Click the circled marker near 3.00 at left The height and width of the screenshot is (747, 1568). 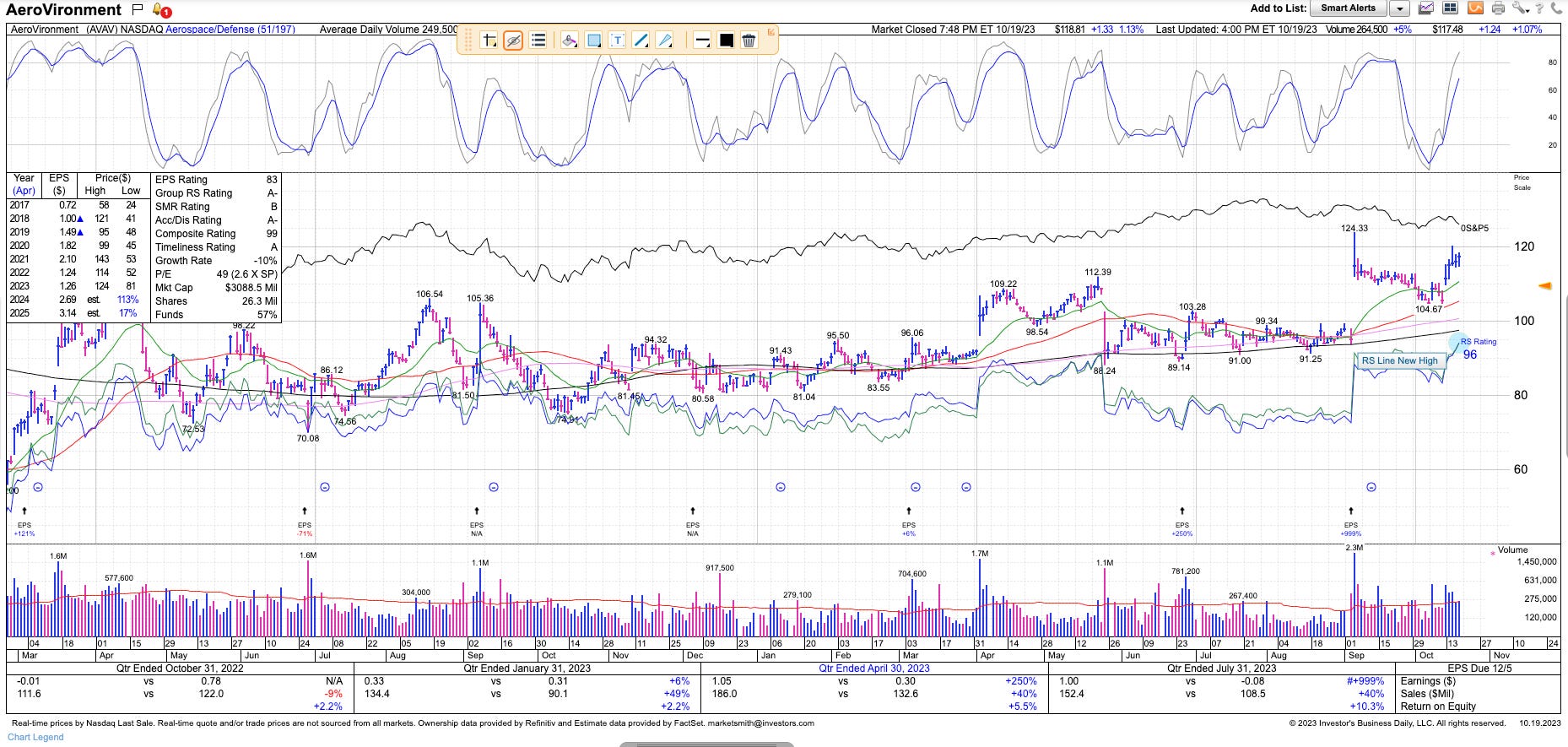(37, 487)
